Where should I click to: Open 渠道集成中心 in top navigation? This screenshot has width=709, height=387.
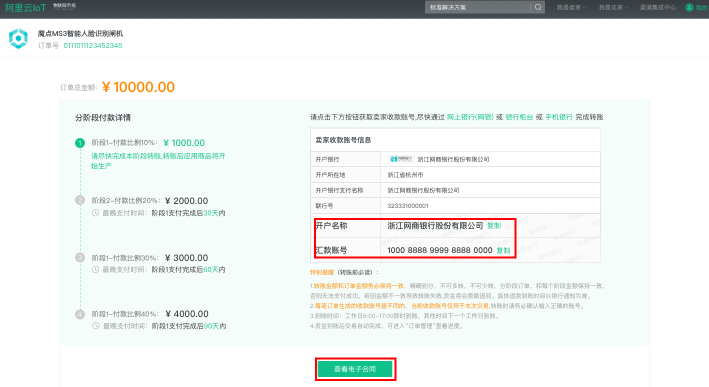click(x=657, y=7)
